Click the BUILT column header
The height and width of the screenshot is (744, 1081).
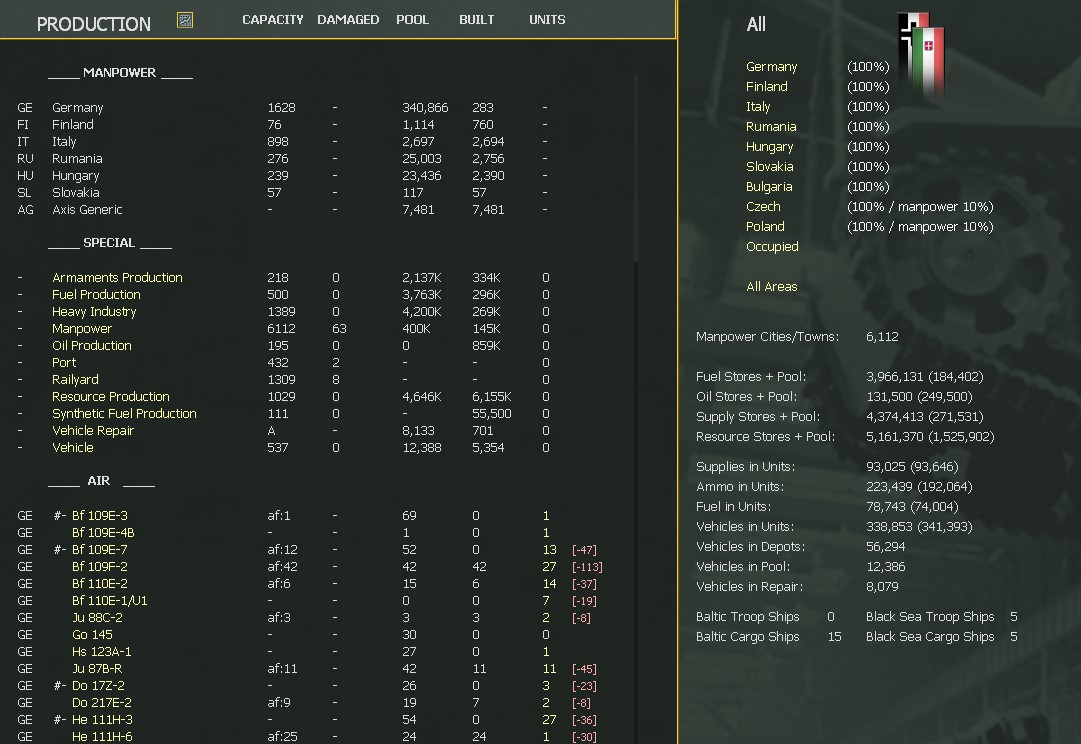(477, 19)
